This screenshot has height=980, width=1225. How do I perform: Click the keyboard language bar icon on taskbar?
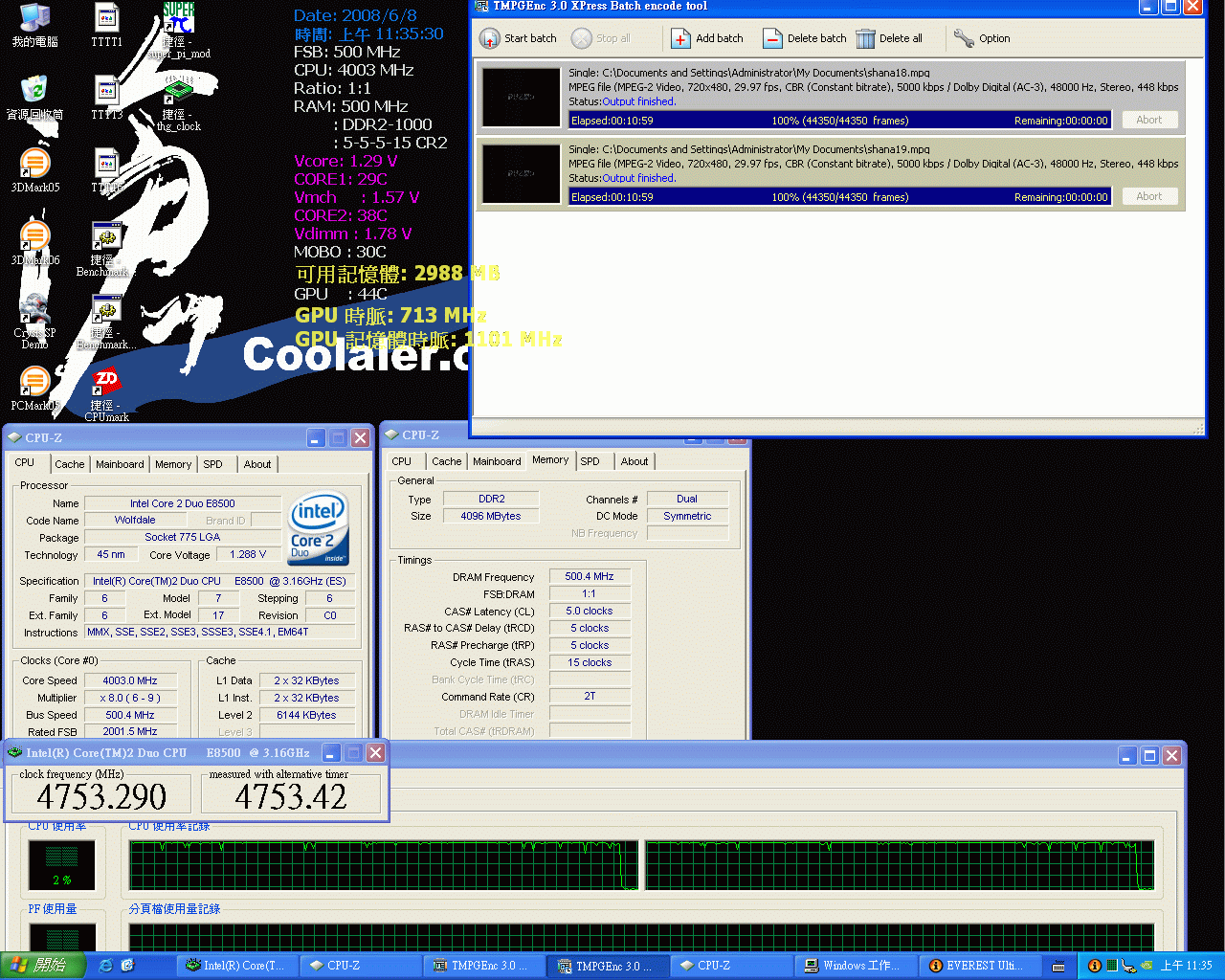coord(1058,966)
